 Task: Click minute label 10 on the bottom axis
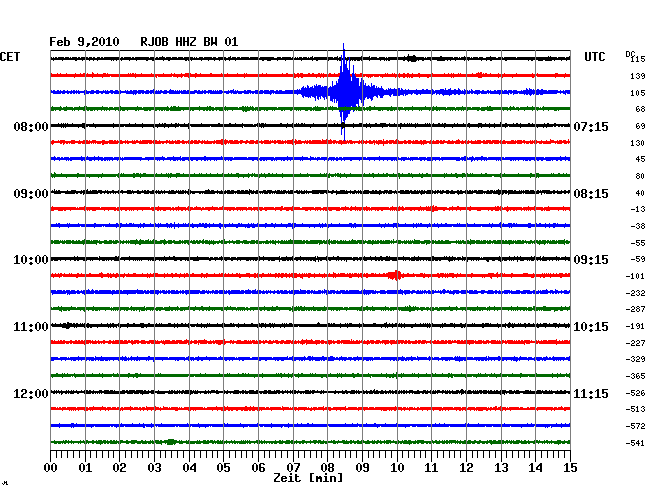(397, 467)
